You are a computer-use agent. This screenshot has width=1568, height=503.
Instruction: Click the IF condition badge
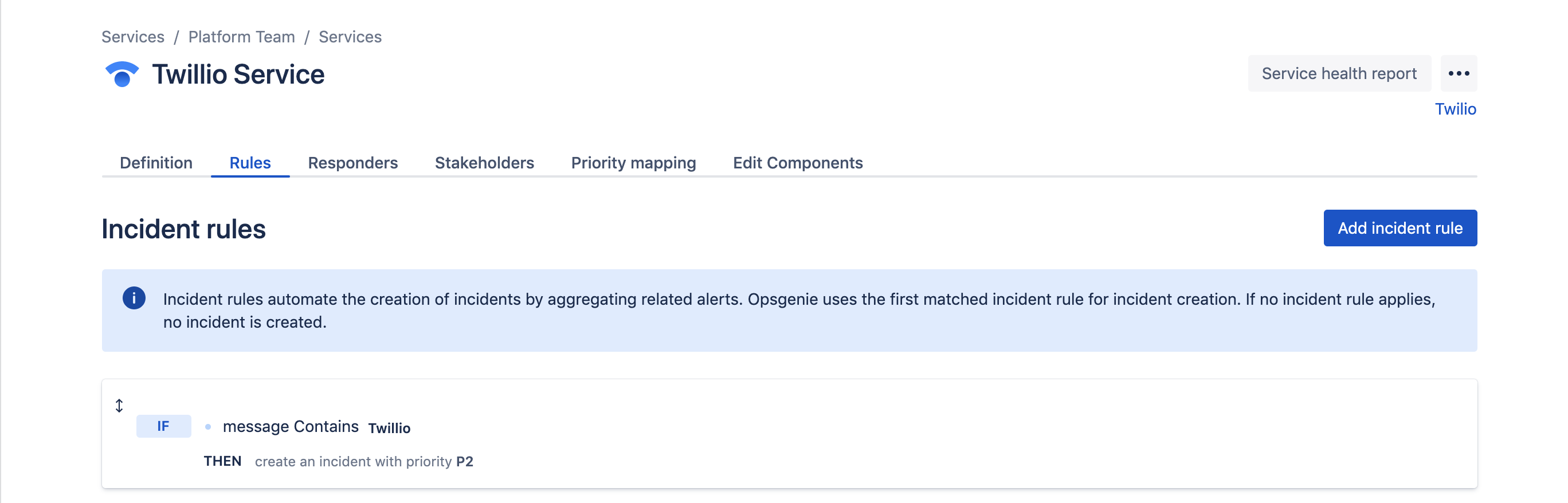(163, 426)
